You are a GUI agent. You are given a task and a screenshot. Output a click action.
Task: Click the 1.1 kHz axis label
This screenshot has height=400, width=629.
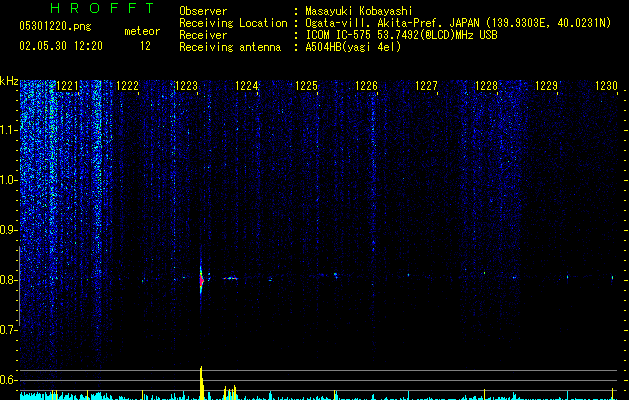point(8,130)
